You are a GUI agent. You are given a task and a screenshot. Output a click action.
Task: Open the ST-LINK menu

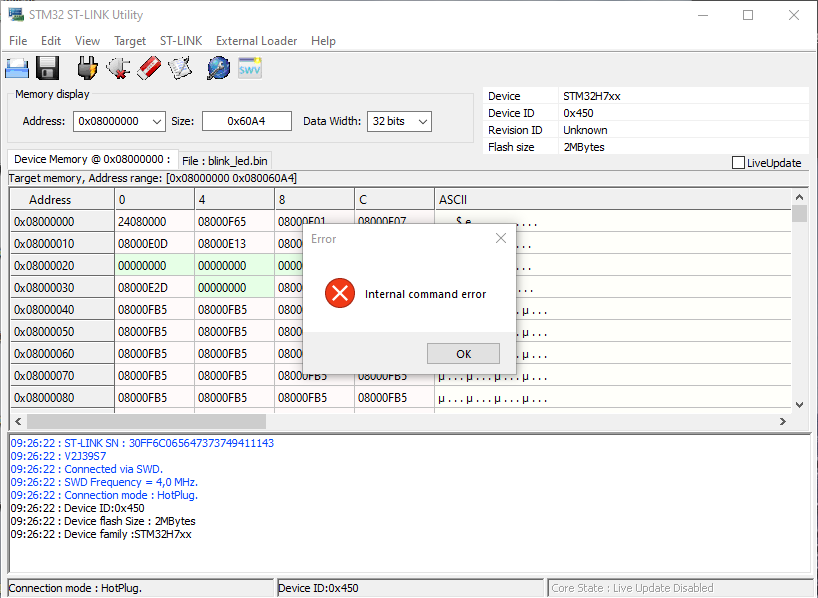tap(181, 41)
